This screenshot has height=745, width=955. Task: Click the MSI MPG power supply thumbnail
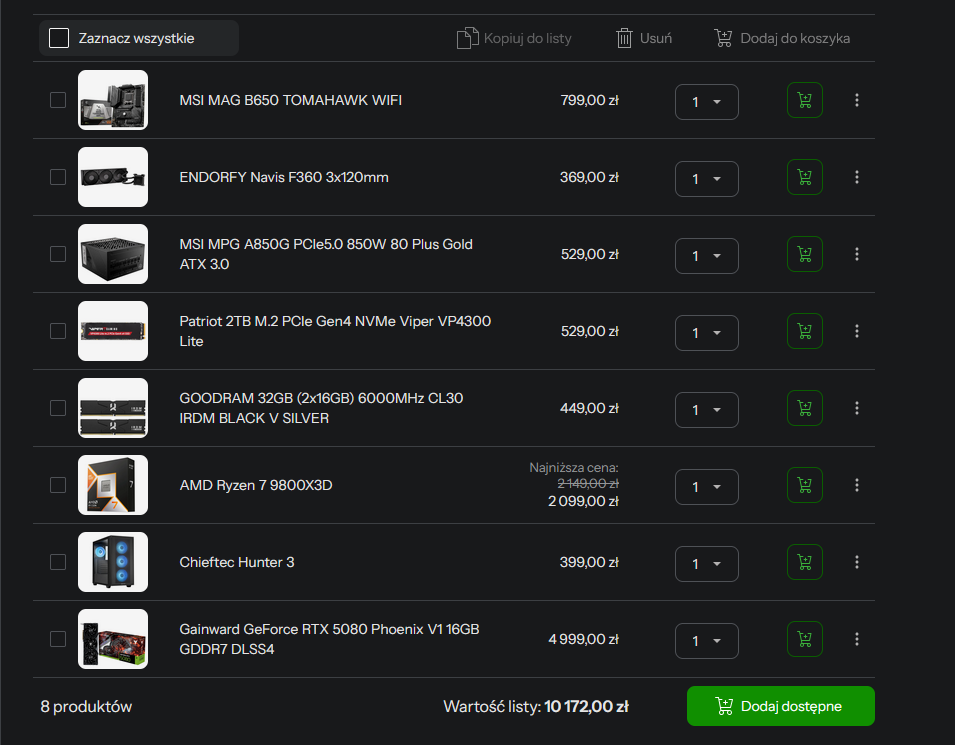point(113,254)
